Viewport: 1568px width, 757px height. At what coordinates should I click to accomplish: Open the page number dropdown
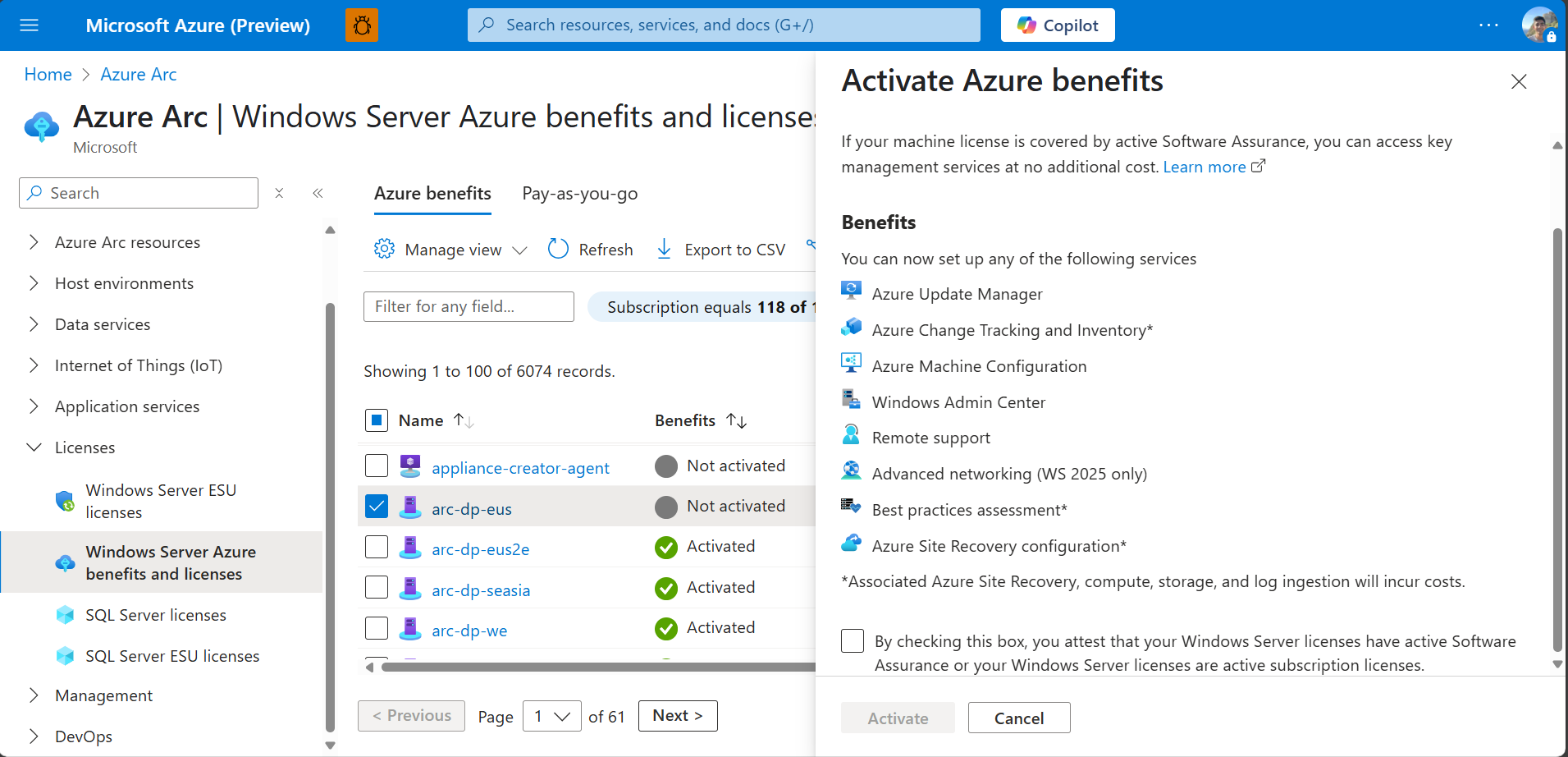tap(551, 715)
